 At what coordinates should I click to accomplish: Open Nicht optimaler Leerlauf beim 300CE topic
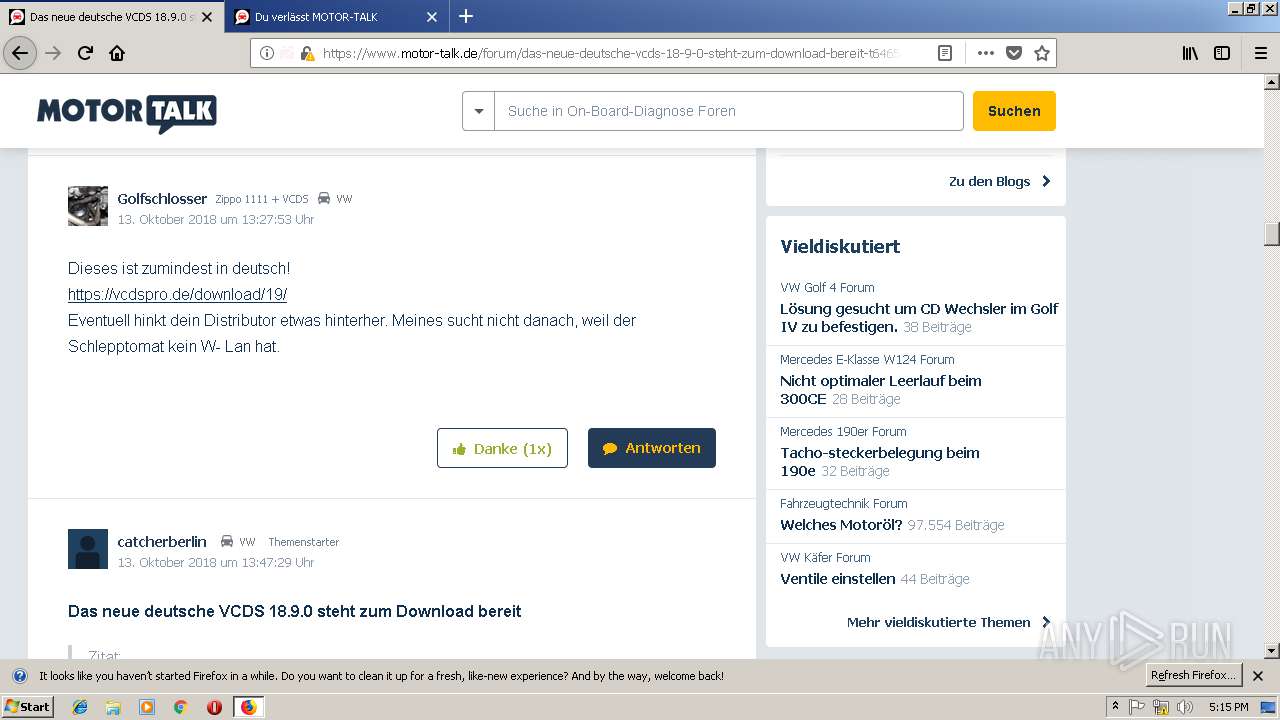(x=880, y=389)
